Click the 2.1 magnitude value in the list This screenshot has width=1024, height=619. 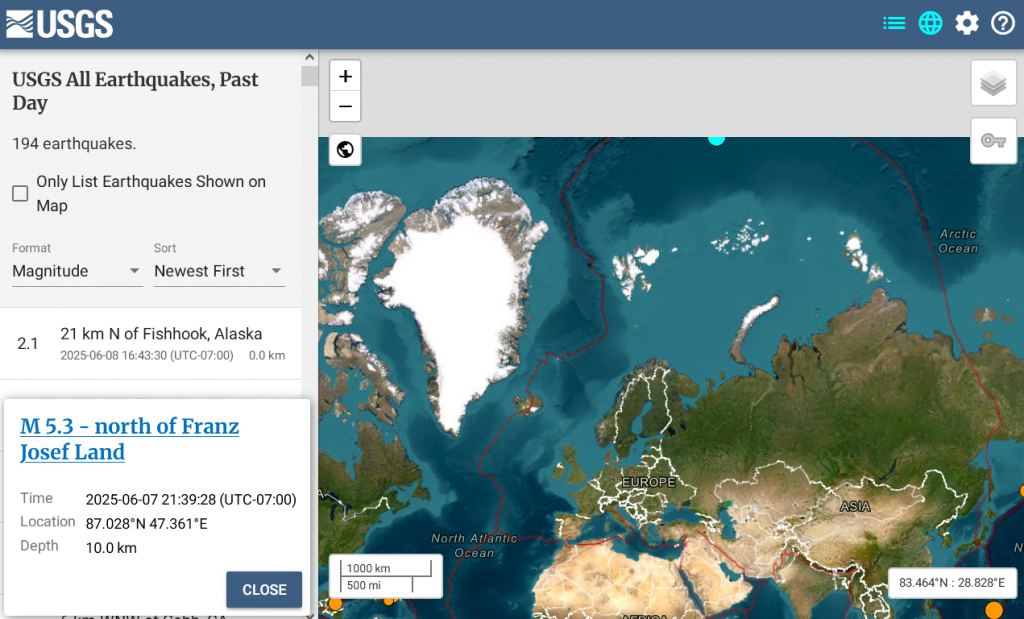(27, 343)
